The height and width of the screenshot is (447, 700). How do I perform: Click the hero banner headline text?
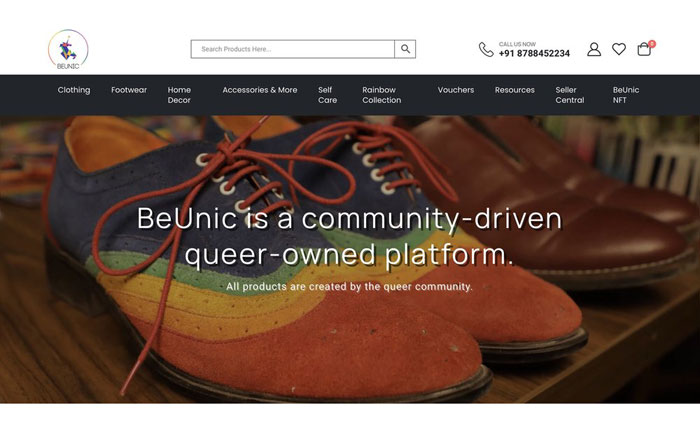350,237
